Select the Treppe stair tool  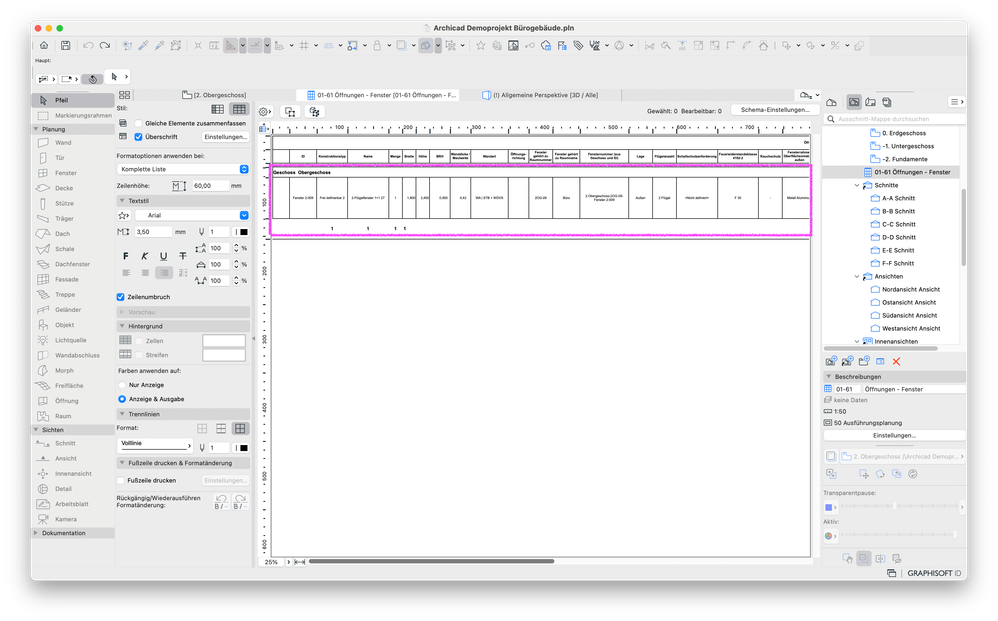(x=73, y=295)
